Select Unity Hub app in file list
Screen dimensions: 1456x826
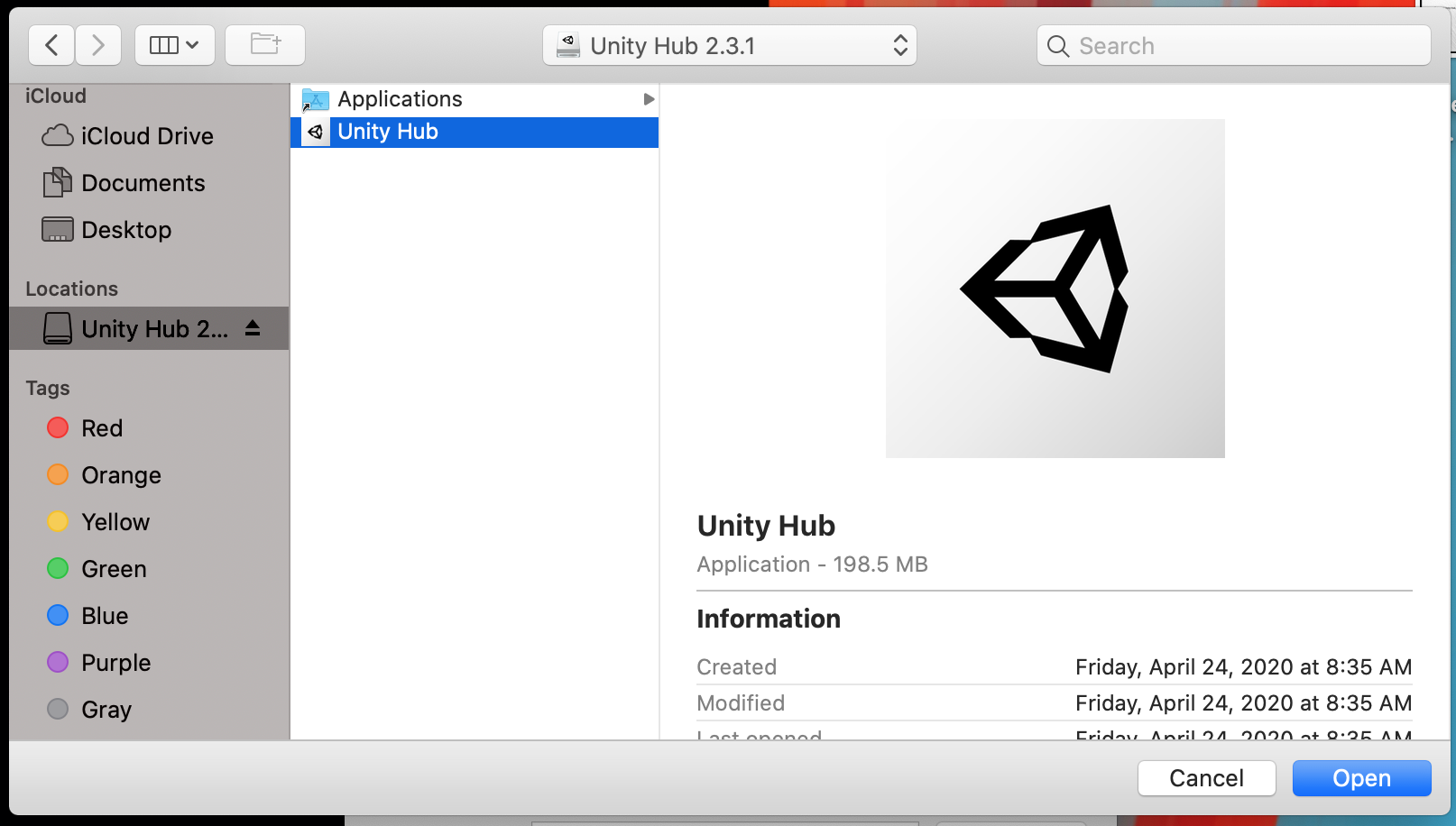475,132
